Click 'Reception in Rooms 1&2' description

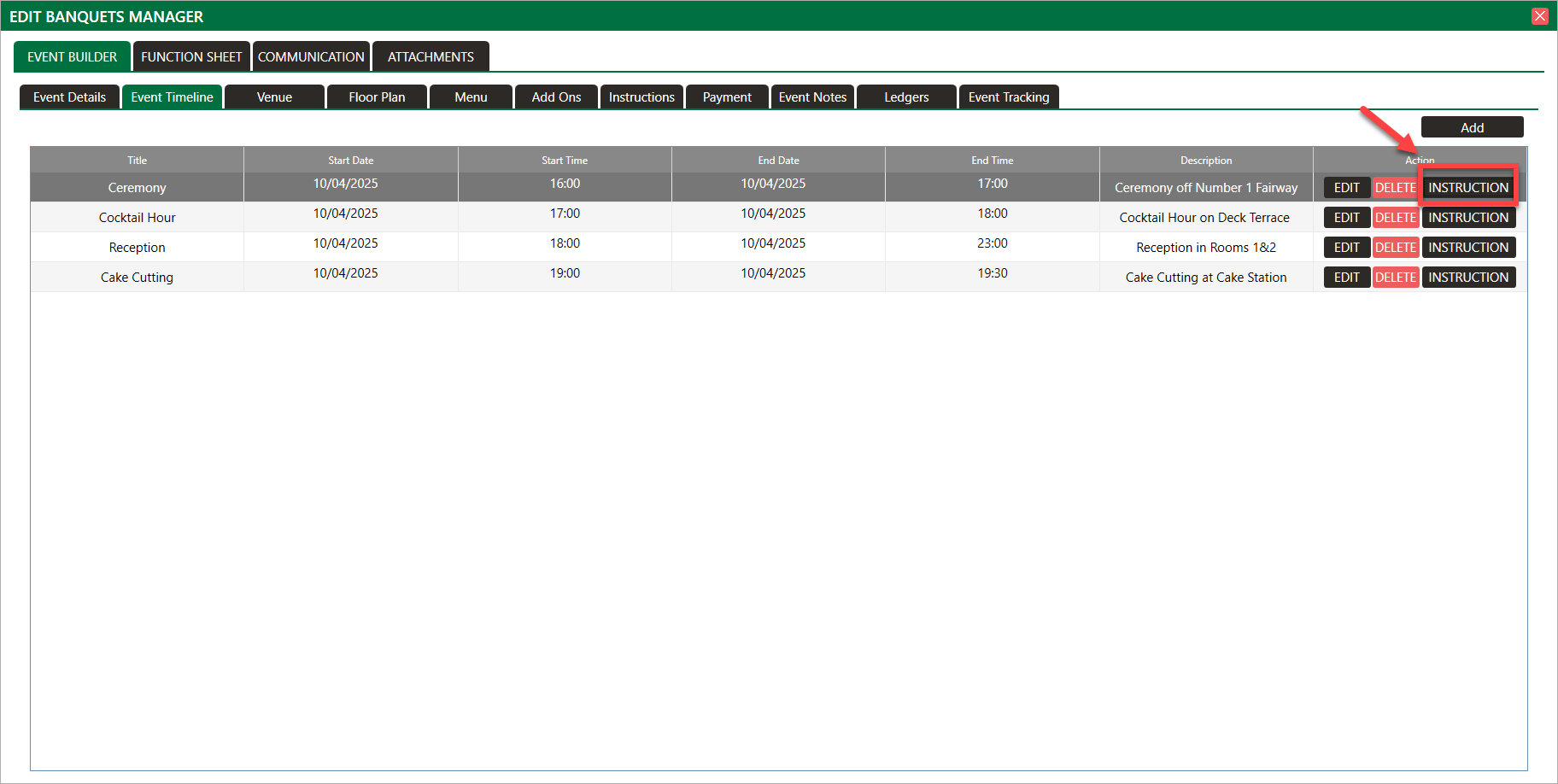pyautogui.click(x=1206, y=248)
